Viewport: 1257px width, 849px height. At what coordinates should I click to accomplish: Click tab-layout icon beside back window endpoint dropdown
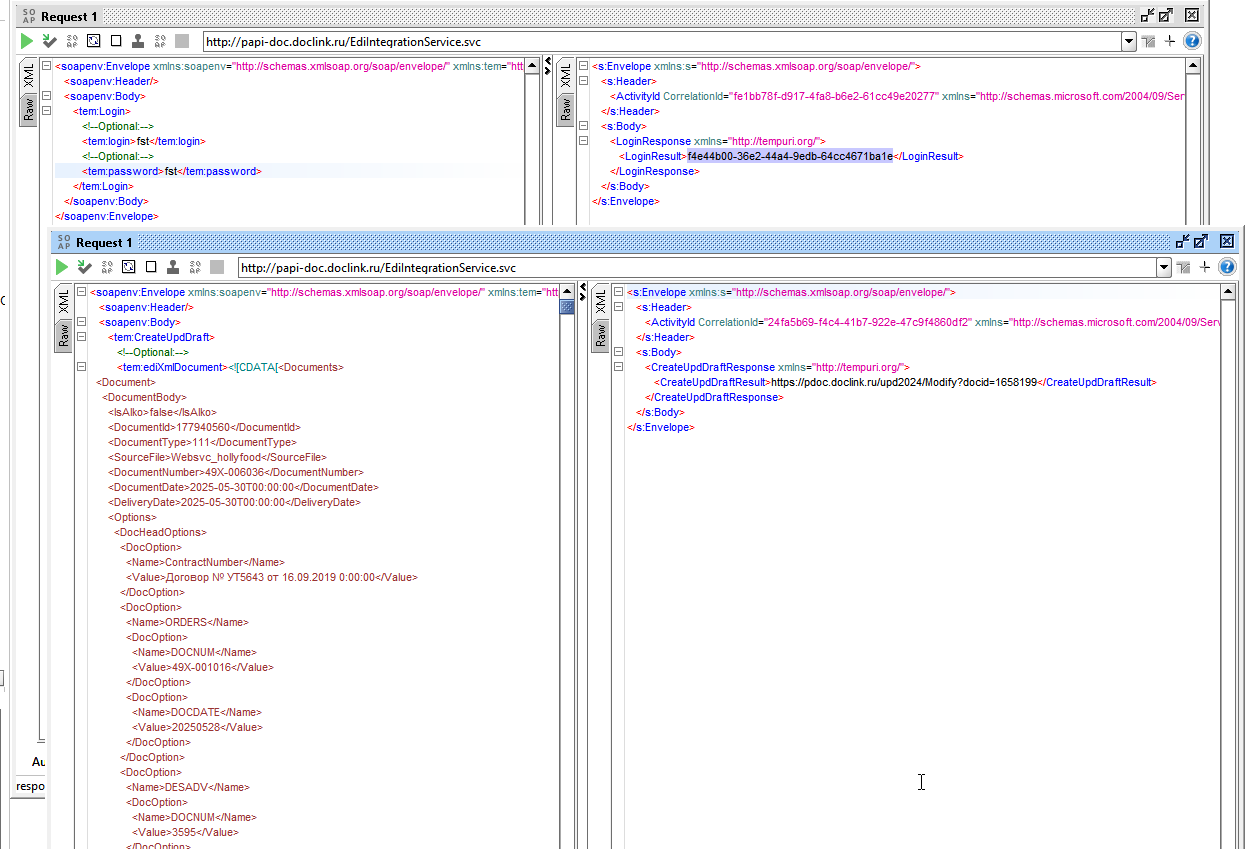coord(1148,41)
